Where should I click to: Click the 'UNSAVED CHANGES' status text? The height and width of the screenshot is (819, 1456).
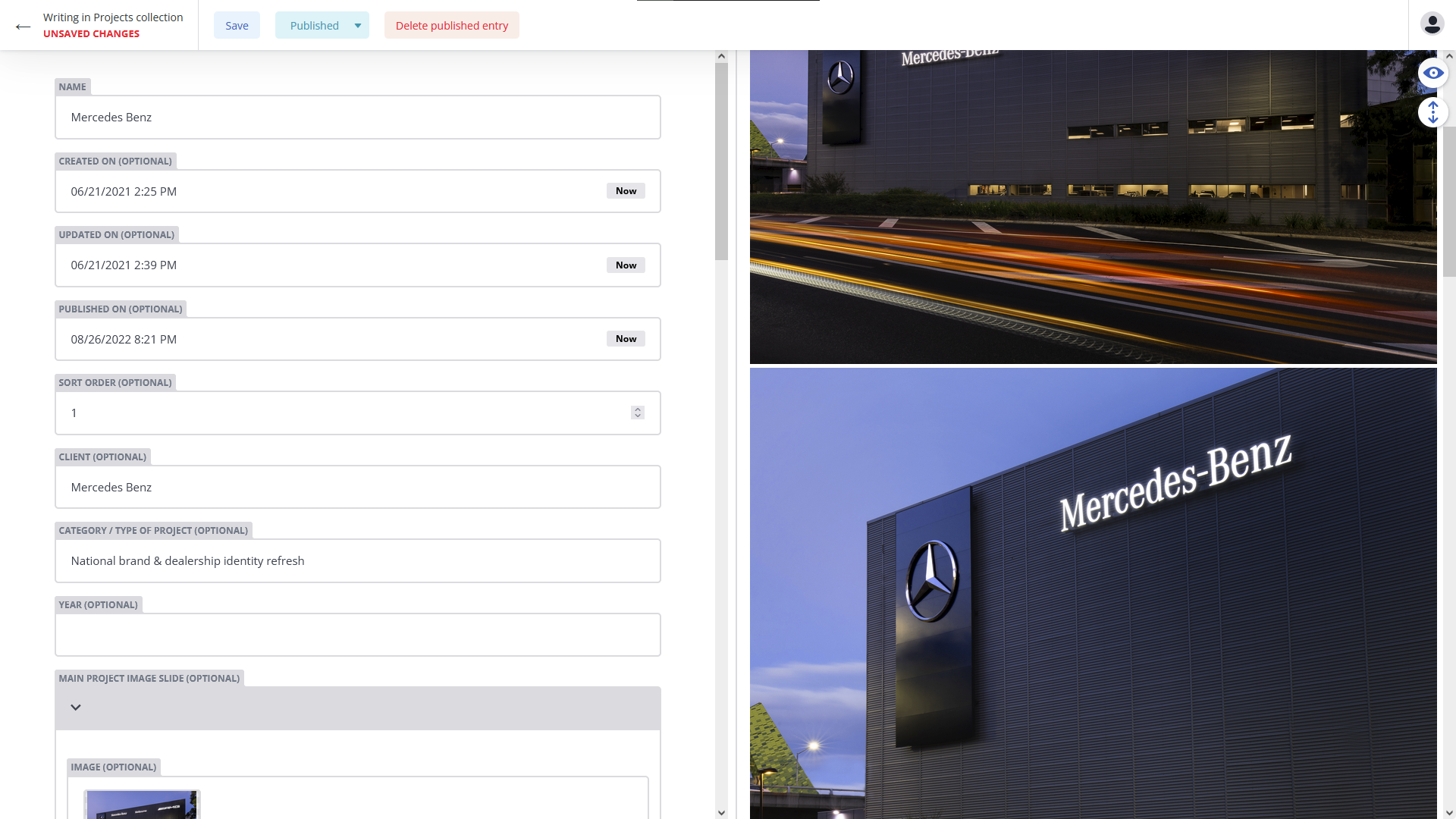pos(91,34)
